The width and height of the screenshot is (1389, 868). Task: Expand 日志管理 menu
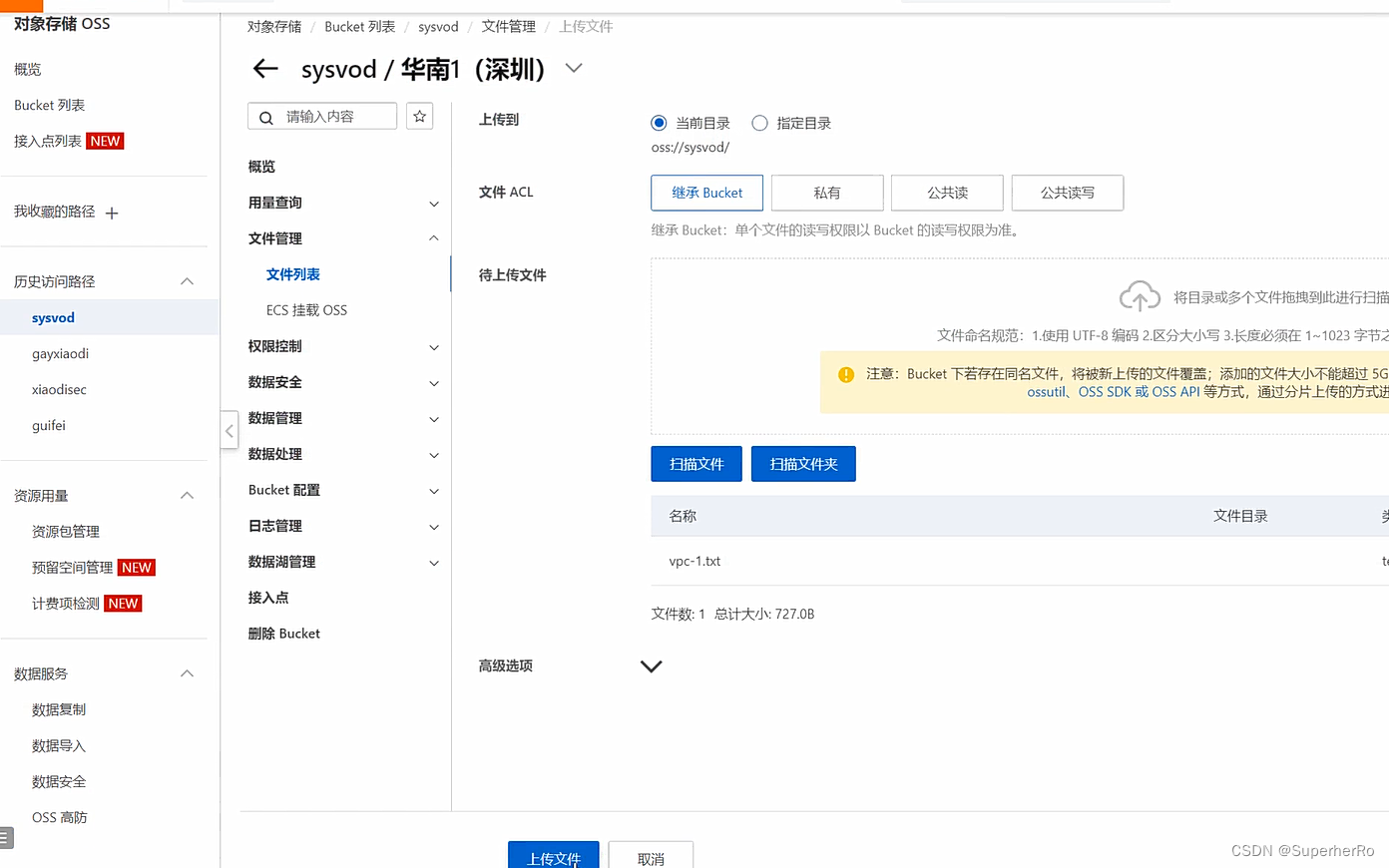pos(434,527)
